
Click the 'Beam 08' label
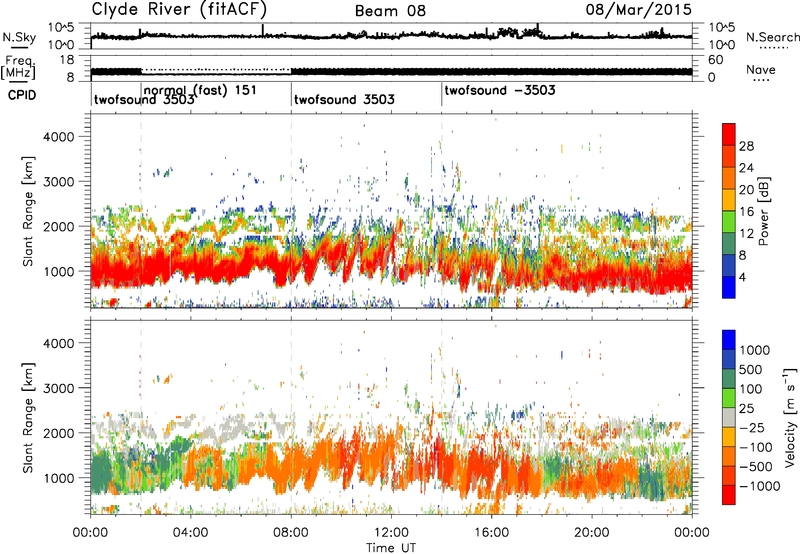coord(390,11)
